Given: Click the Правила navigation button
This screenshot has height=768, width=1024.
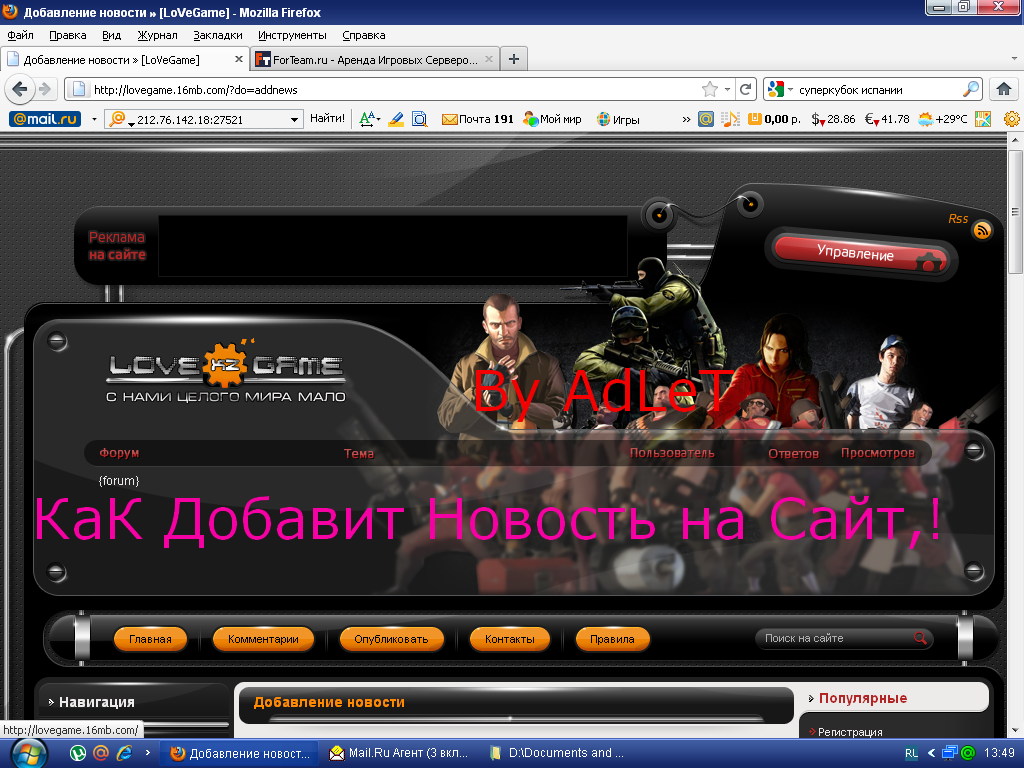Looking at the screenshot, I should tap(612, 639).
